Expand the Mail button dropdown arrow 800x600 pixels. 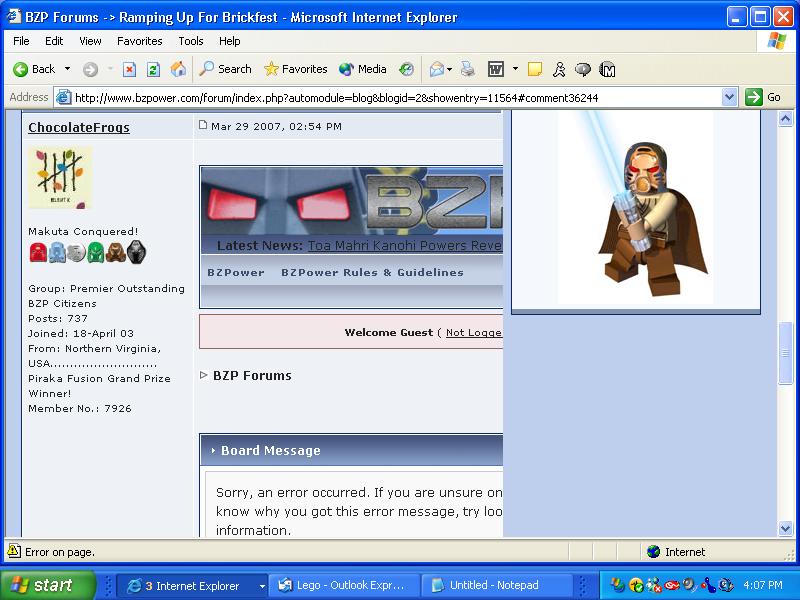pos(449,69)
